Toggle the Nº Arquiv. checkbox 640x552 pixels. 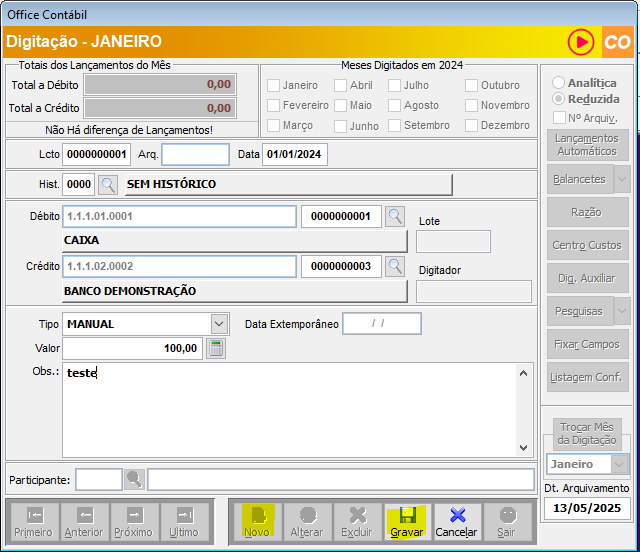tap(559, 118)
